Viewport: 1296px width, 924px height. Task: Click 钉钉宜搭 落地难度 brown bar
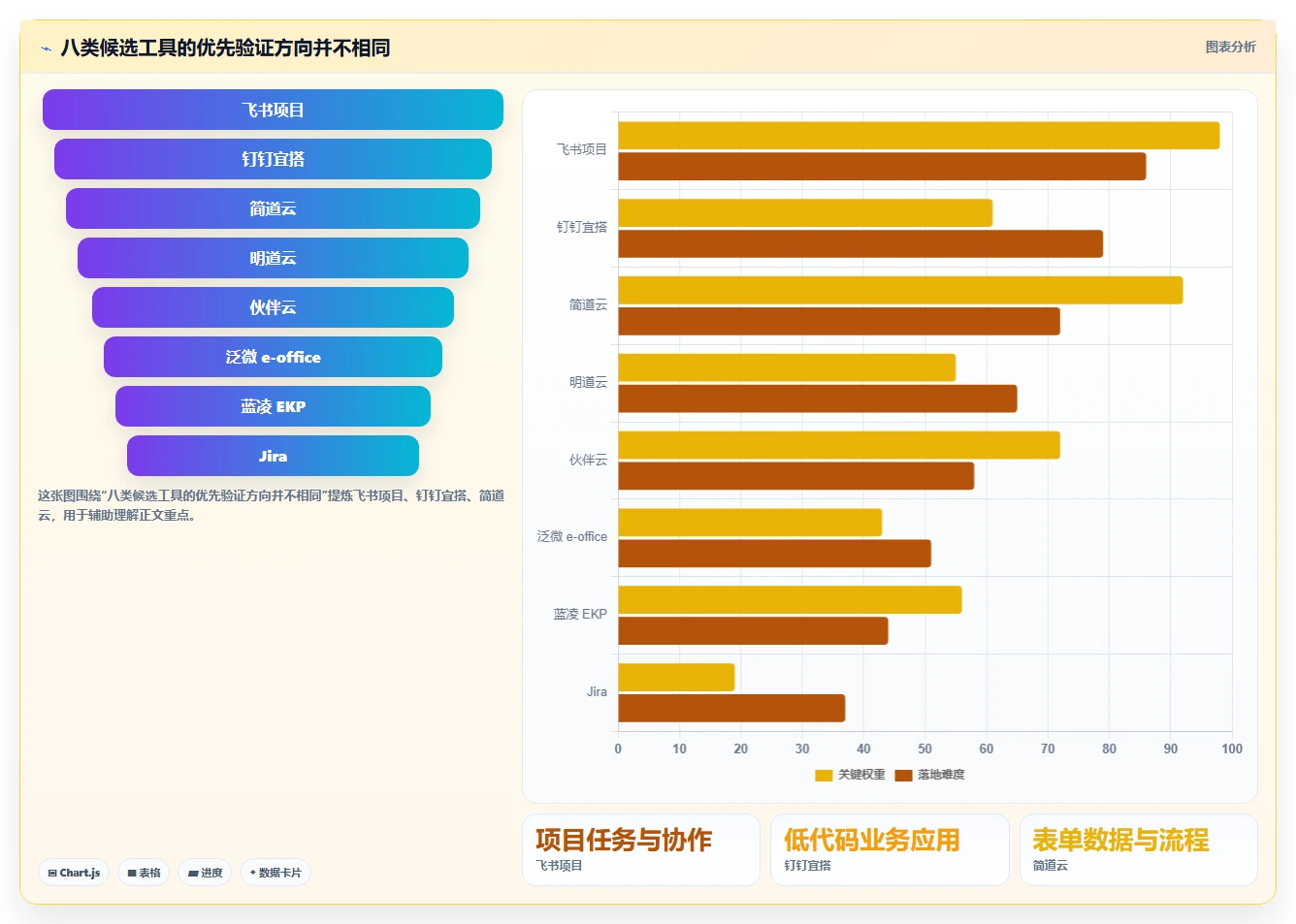click(x=860, y=244)
